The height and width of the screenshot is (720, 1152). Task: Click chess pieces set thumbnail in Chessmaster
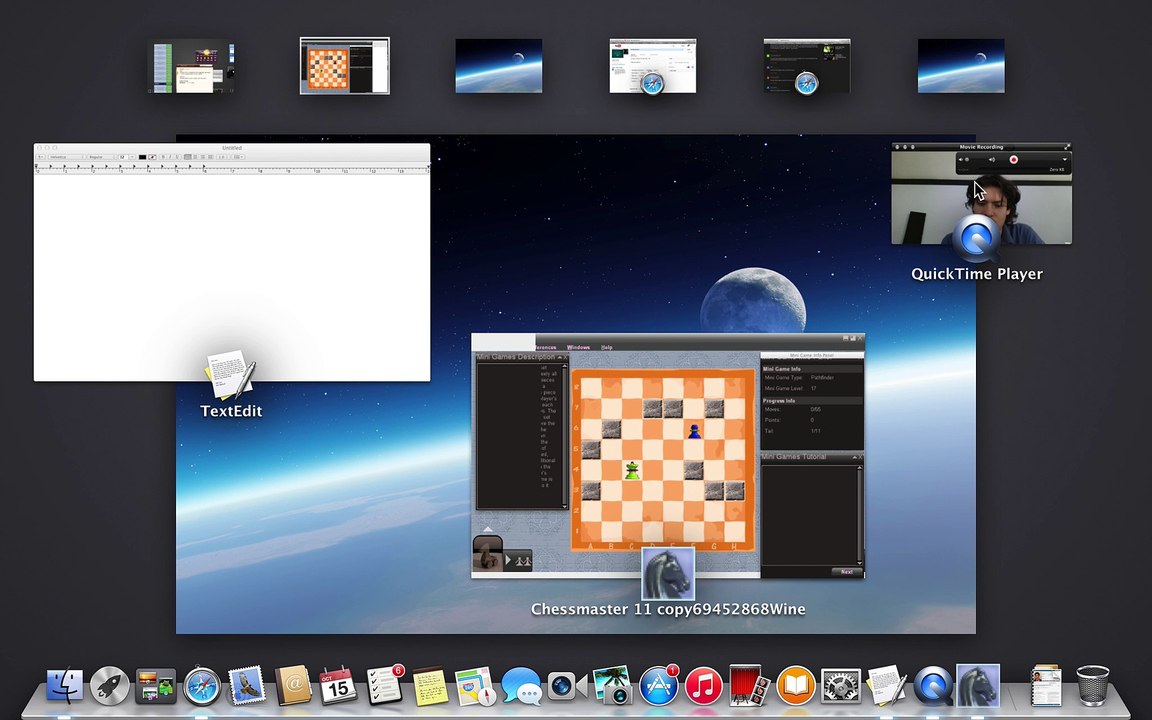(x=488, y=553)
